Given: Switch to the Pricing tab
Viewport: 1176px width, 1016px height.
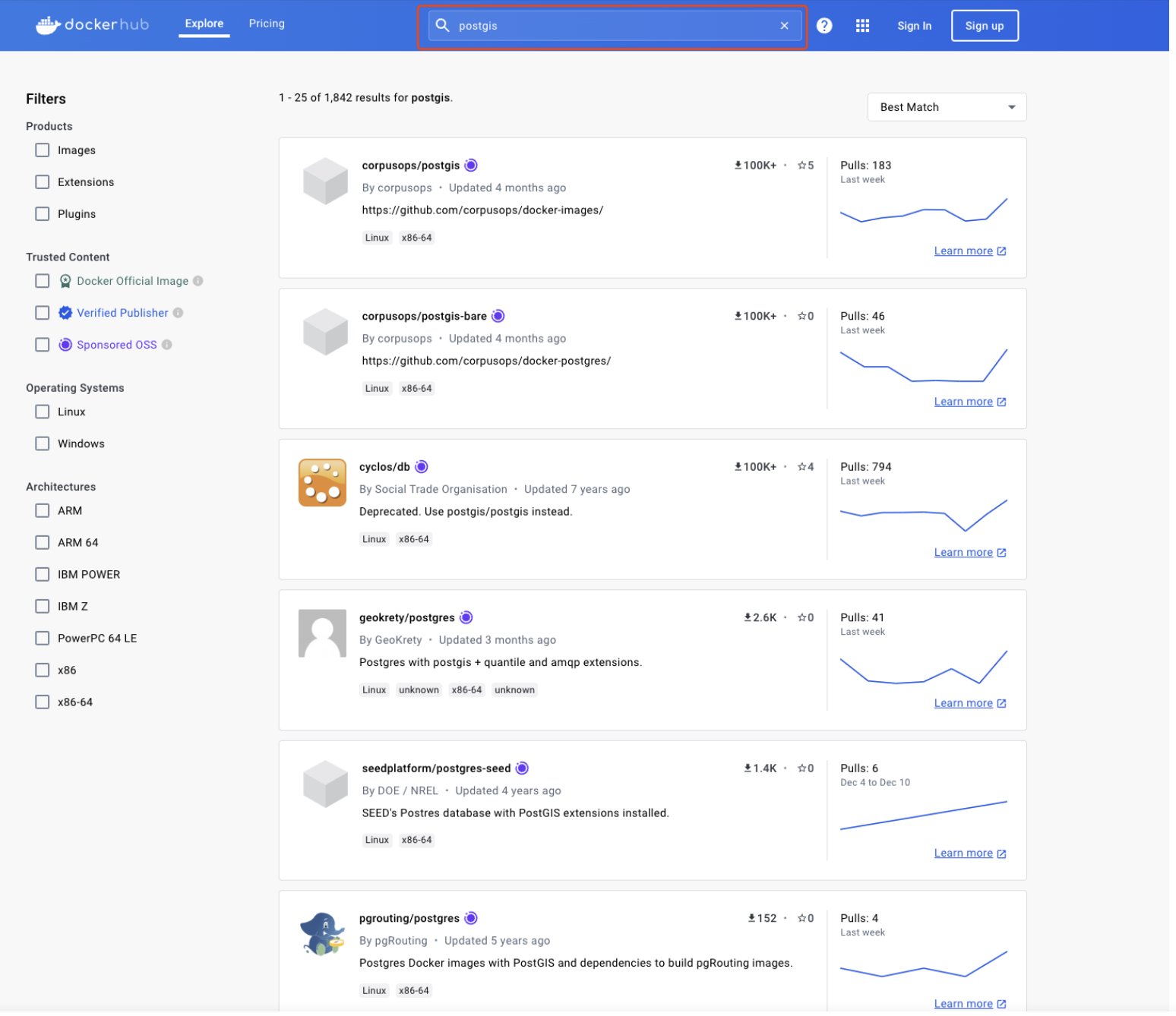Looking at the screenshot, I should [268, 24].
